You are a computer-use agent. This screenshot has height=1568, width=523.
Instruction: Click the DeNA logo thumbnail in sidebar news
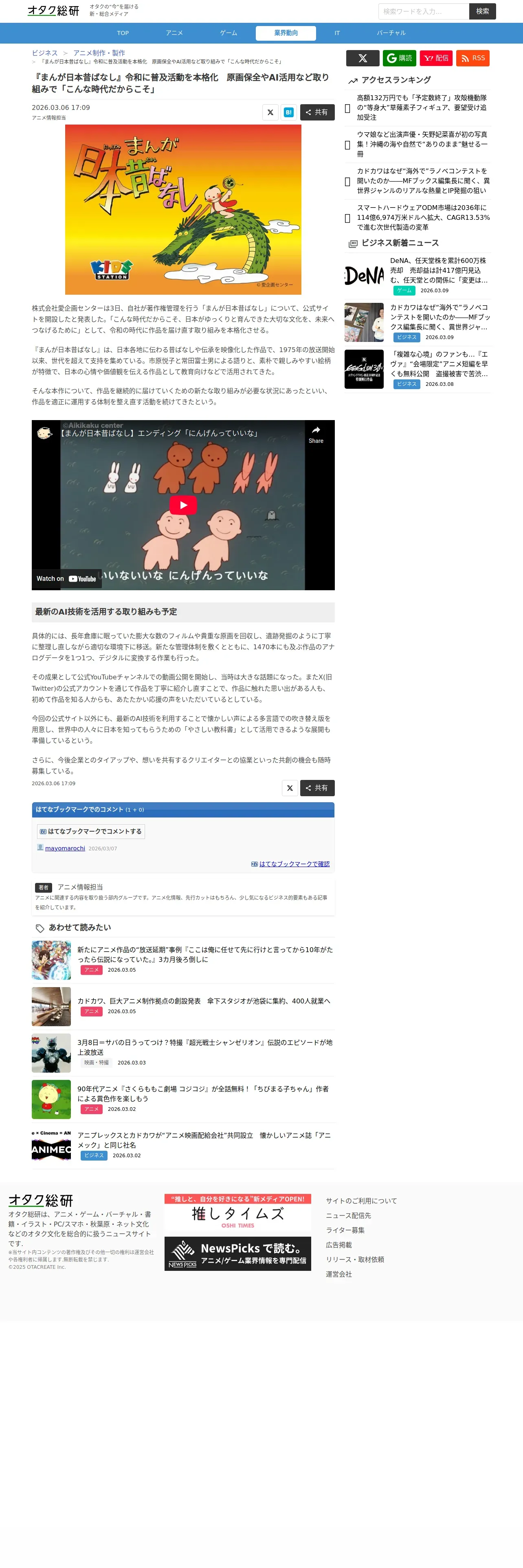coord(364,276)
